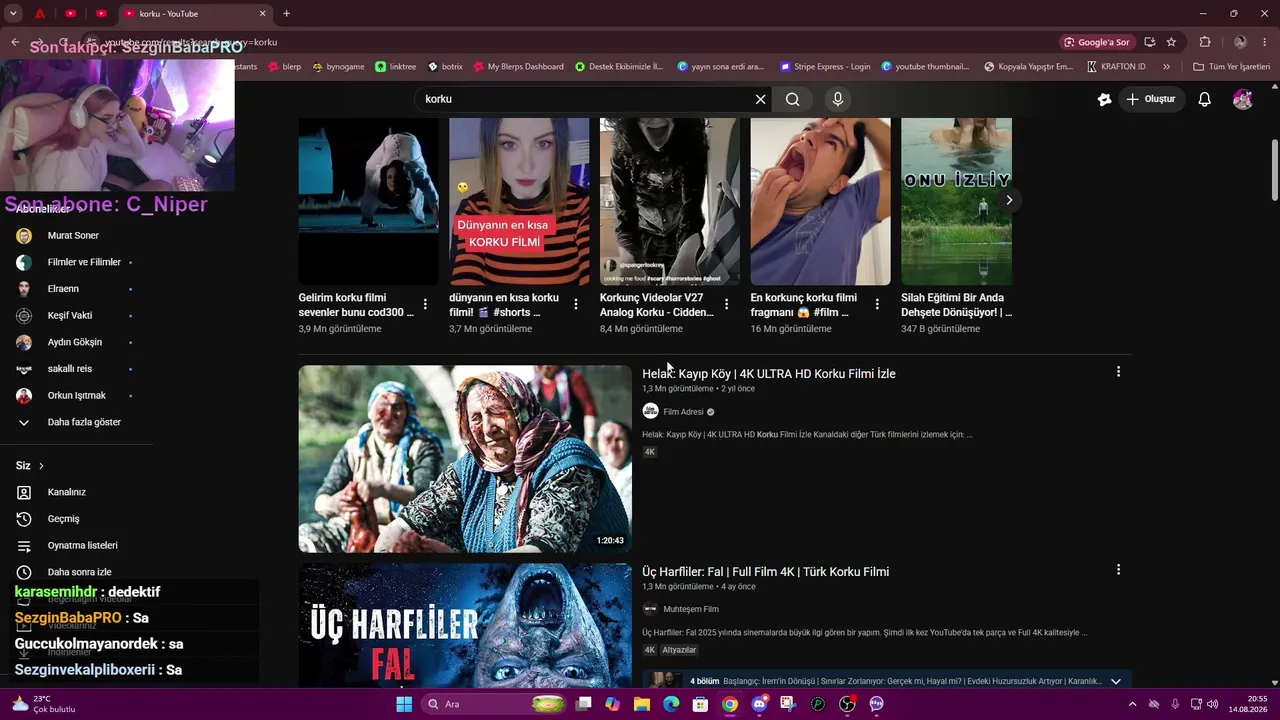
Task: Click the Oluştur create button
Action: click(x=1150, y=99)
